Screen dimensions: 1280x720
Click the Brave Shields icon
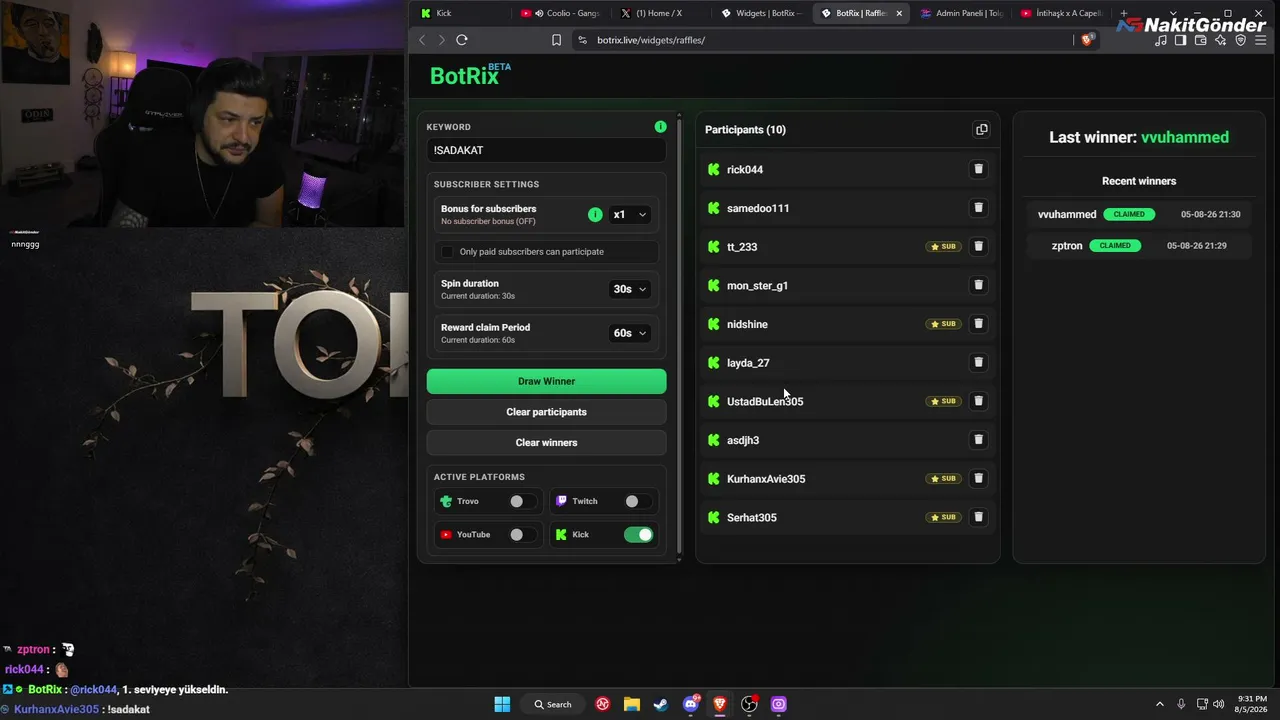pyautogui.click(x=1088, y=40)
